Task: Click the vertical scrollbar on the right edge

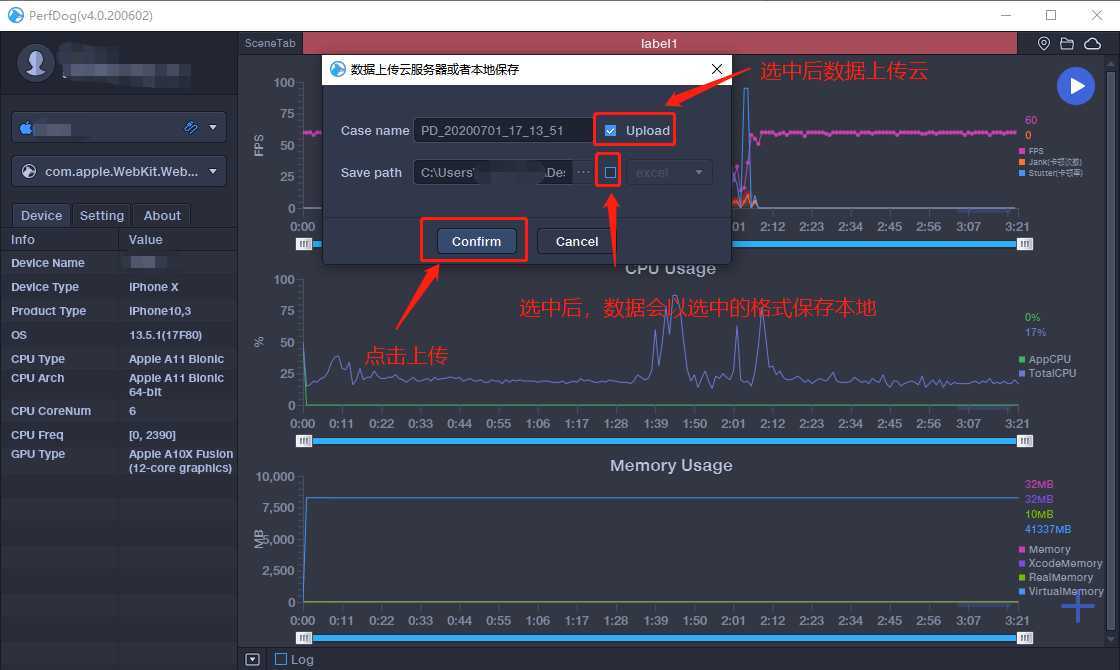Action: [1110, 350]
